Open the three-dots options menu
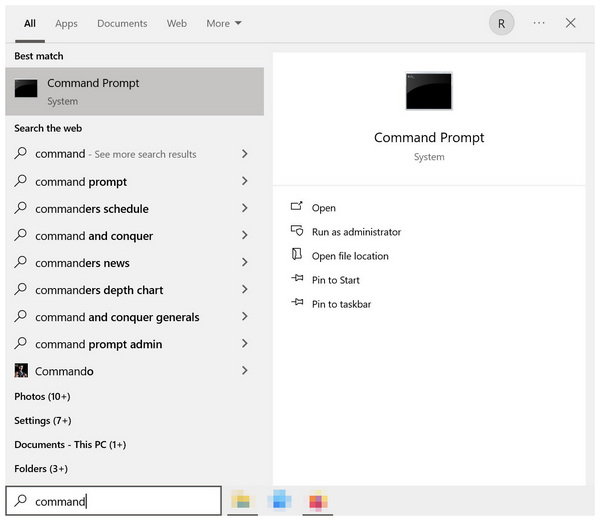 coord(539,23)
